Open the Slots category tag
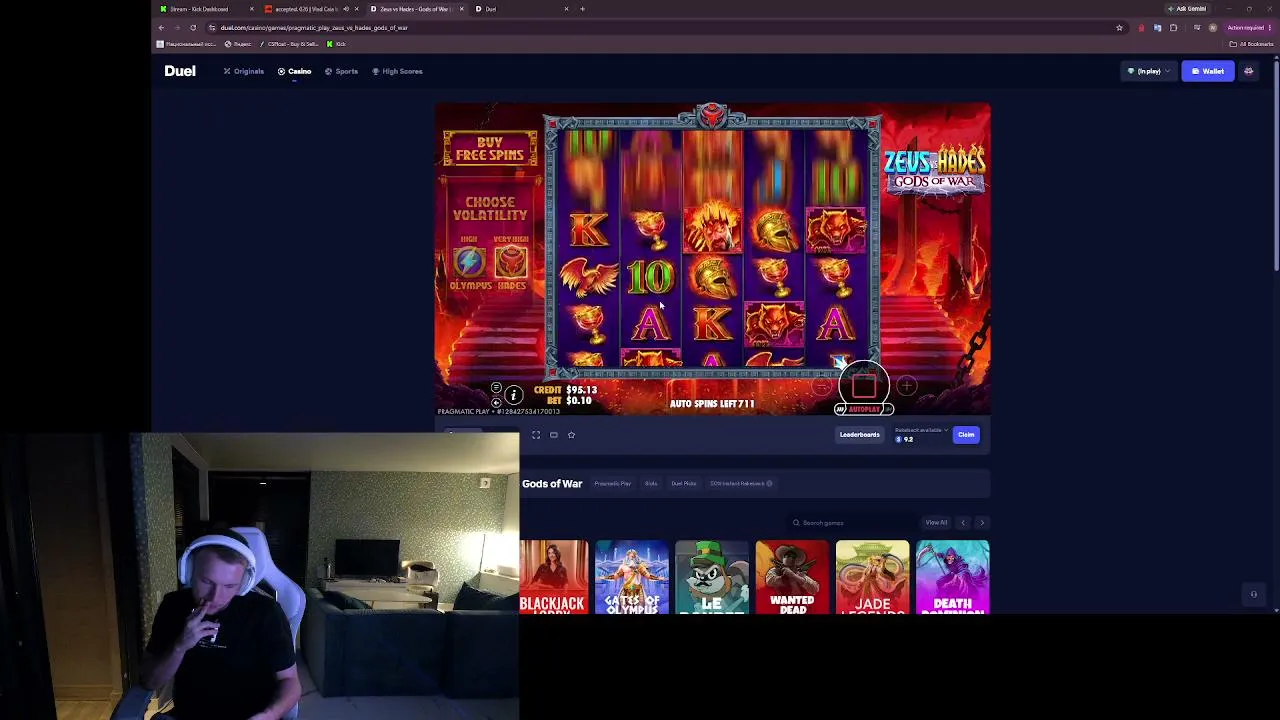The image size is (1280, 720). (651, 484)
